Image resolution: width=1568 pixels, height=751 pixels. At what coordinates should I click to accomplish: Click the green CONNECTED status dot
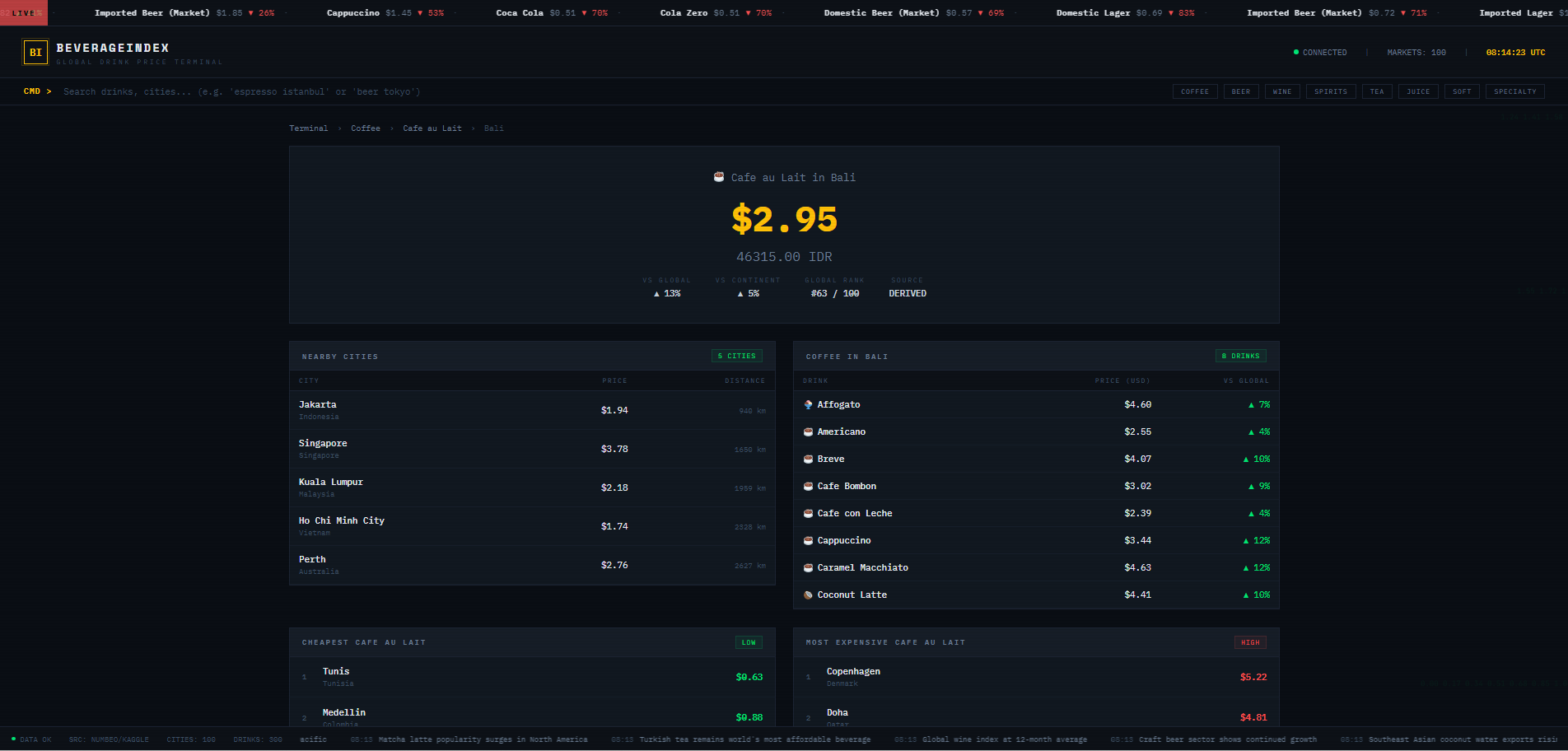coord(1296,52)
